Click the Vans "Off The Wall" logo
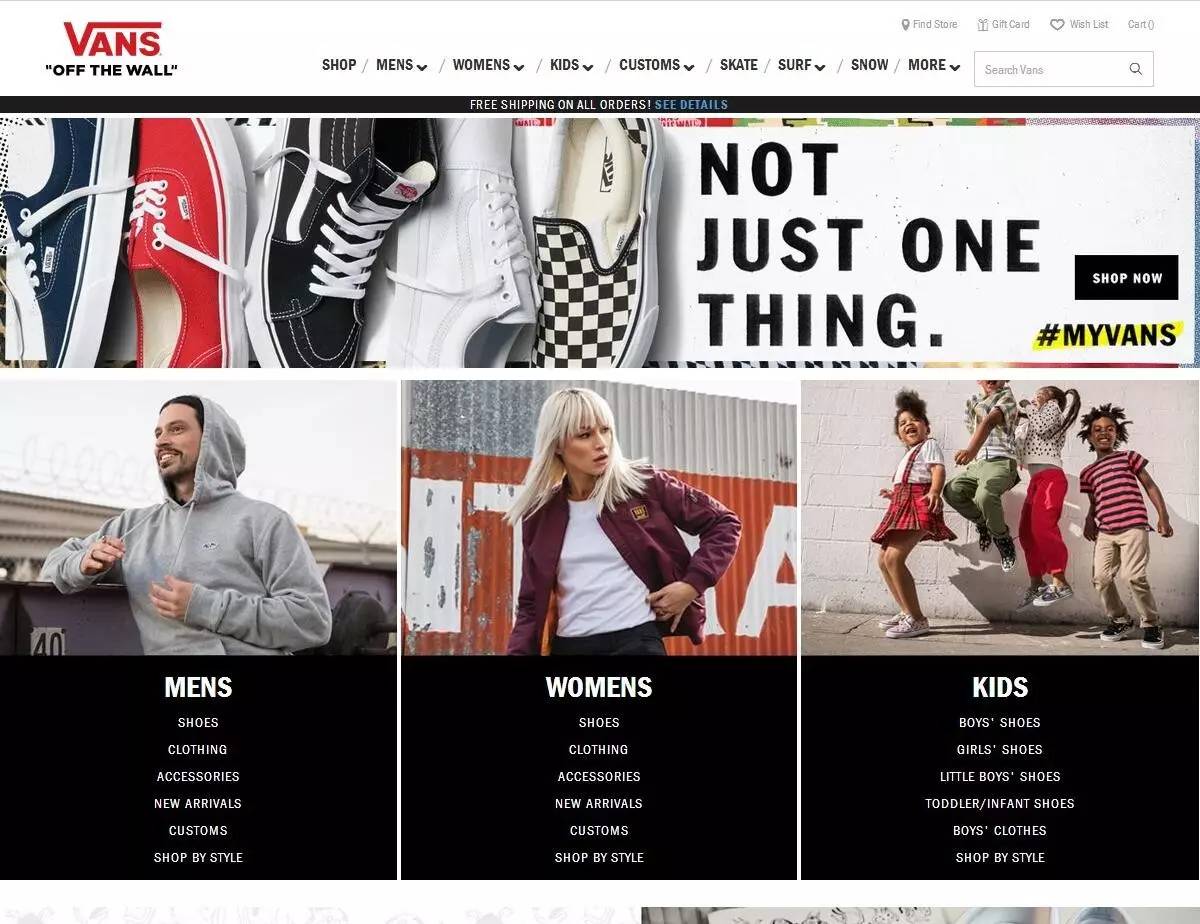 pyautogui.click(x=111, y=50)
